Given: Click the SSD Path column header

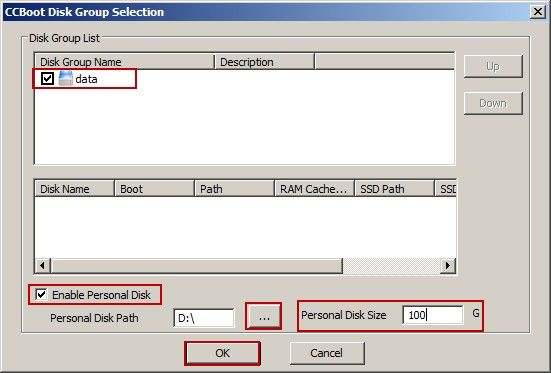Looking at the screenshot, I should pos(394,189).
